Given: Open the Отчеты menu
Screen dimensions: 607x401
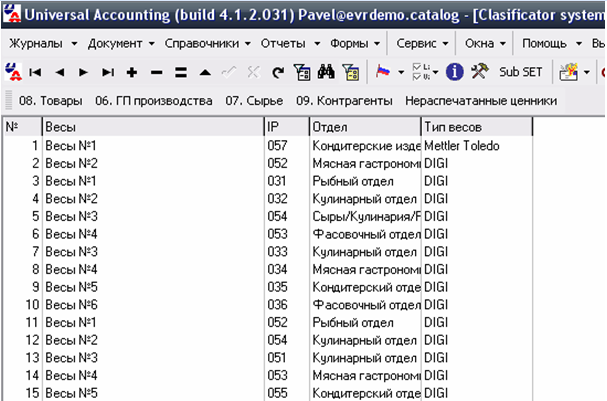Looking at the screenshot, I should [x=290, y=43].
